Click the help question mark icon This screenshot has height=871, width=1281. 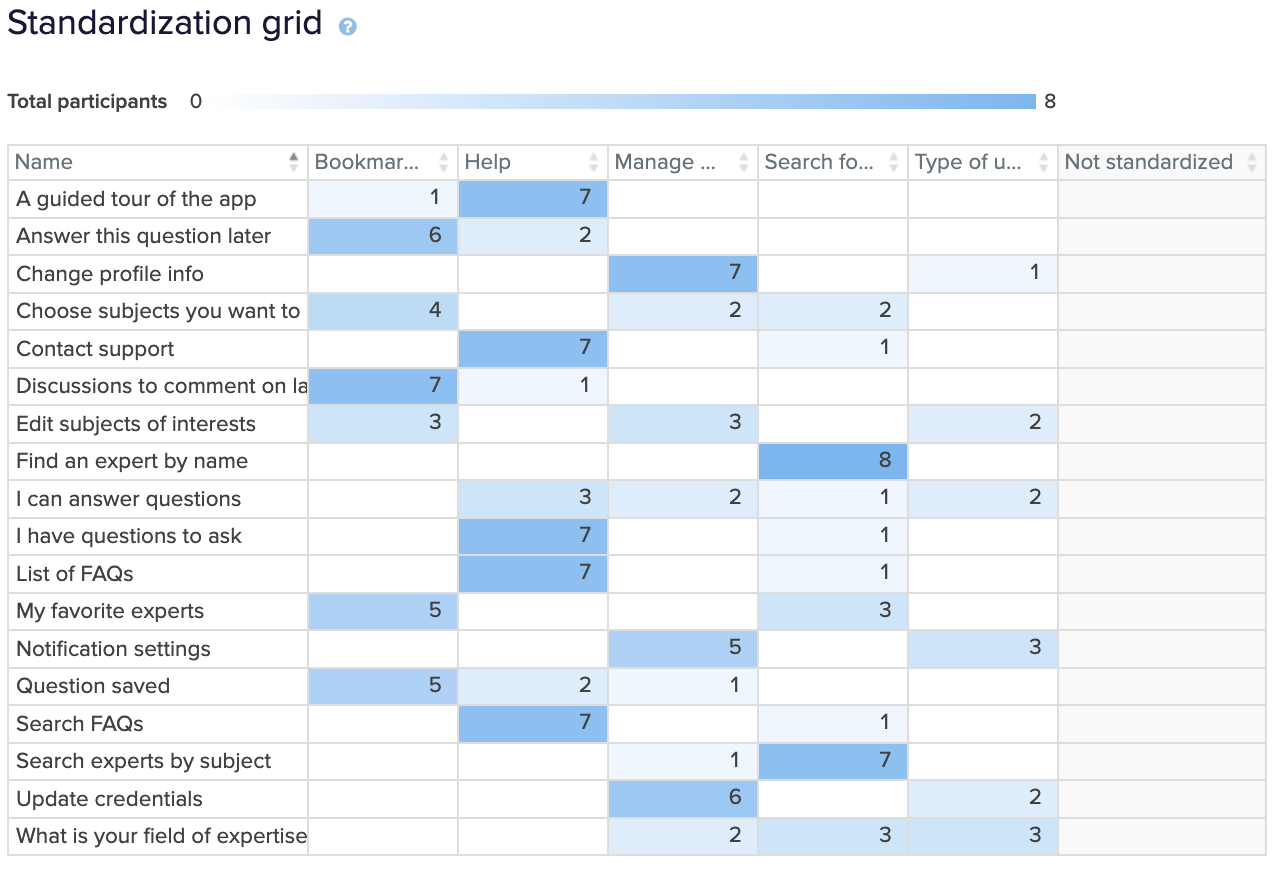tap(347, 27)
